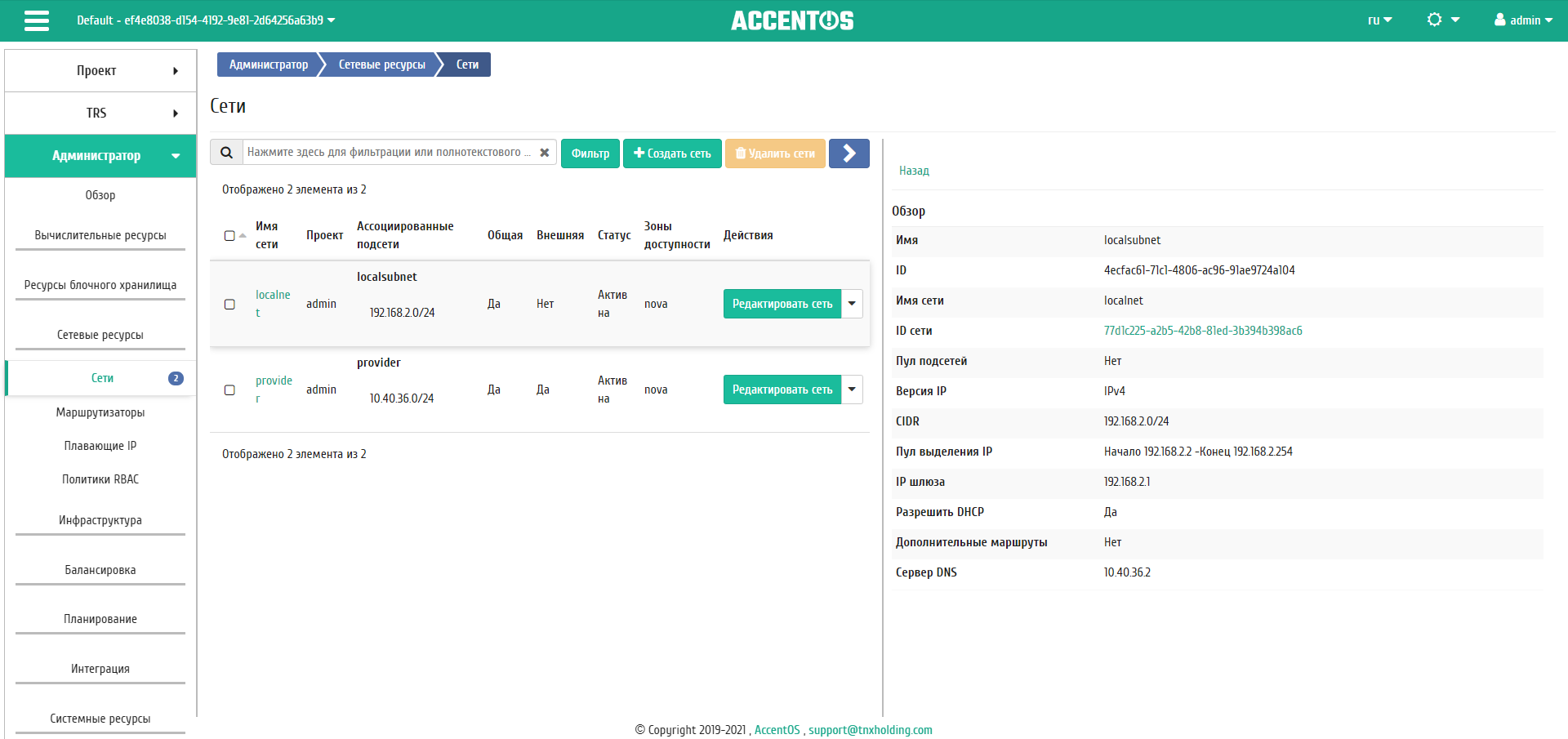
Task: Open Вычислительные ресурсы section
Action: point(100,235)
